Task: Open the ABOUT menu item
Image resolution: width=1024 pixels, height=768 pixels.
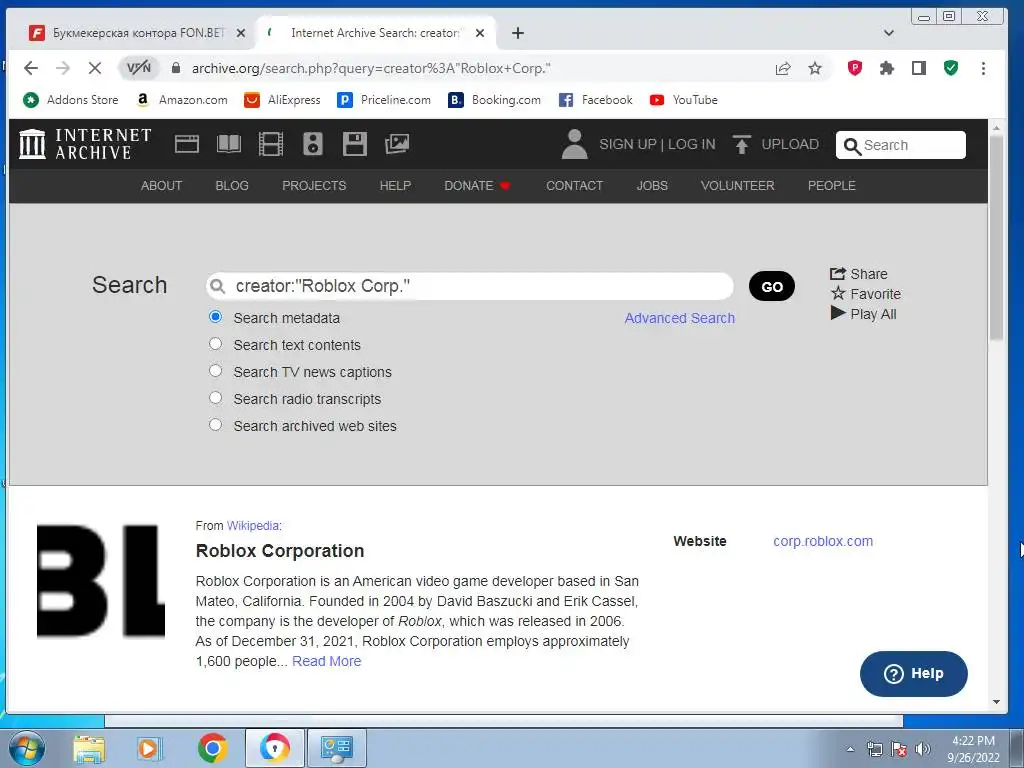Action: click(161, 185)
